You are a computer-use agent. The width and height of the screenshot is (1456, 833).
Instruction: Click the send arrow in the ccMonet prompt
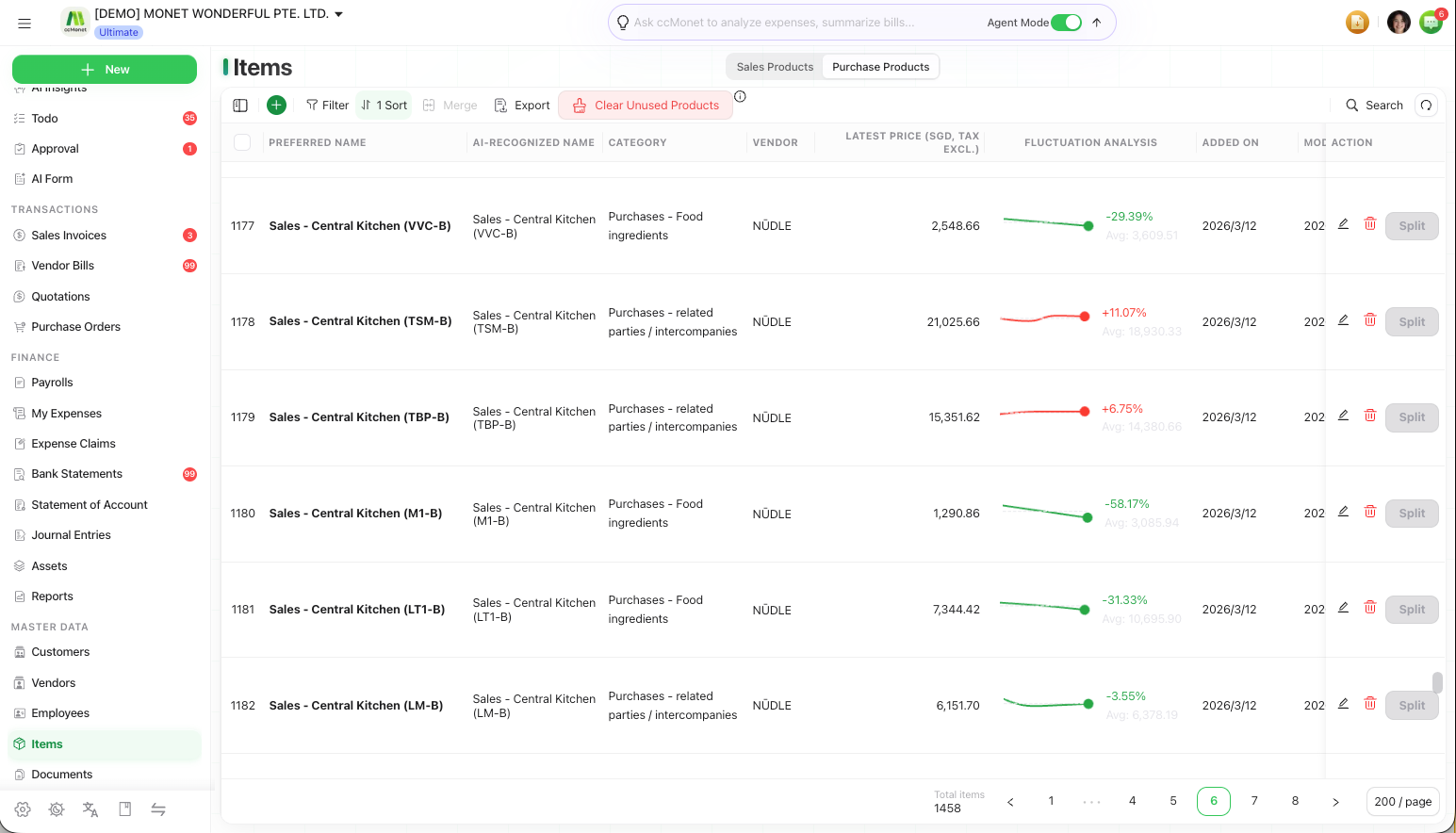tap(1096, 23)
